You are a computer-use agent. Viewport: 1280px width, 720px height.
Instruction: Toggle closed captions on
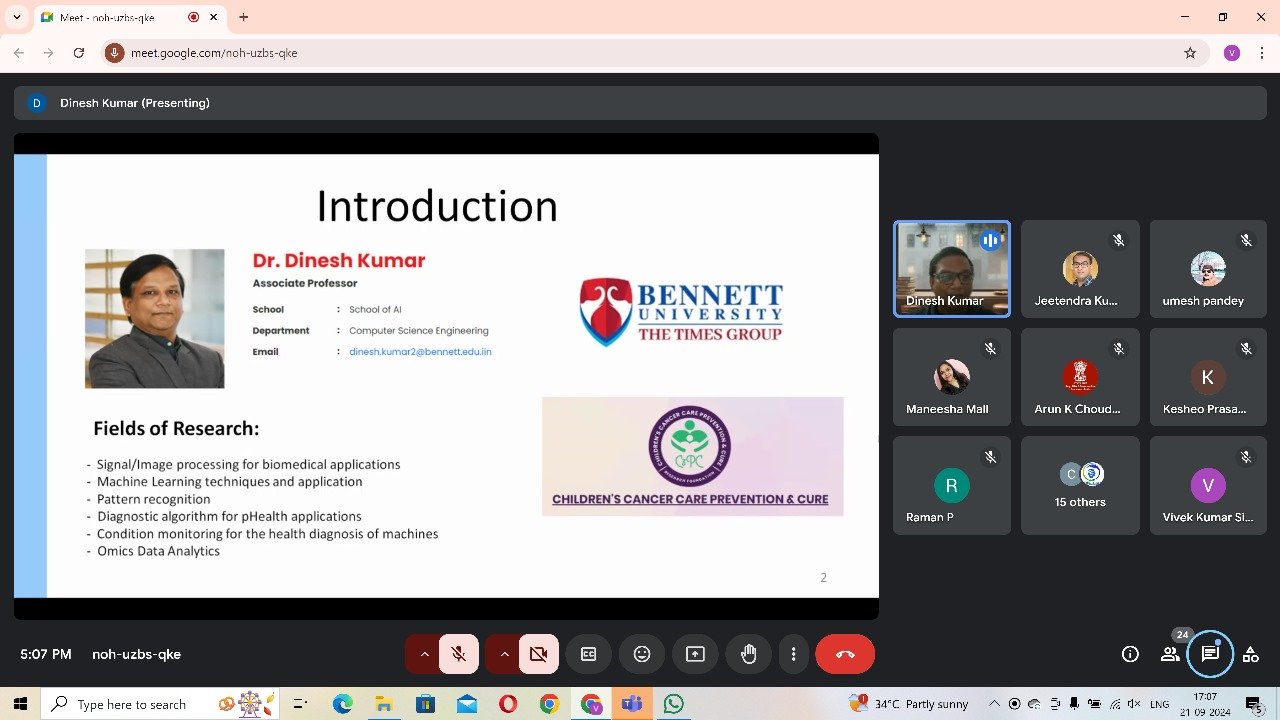coord(588,654)
